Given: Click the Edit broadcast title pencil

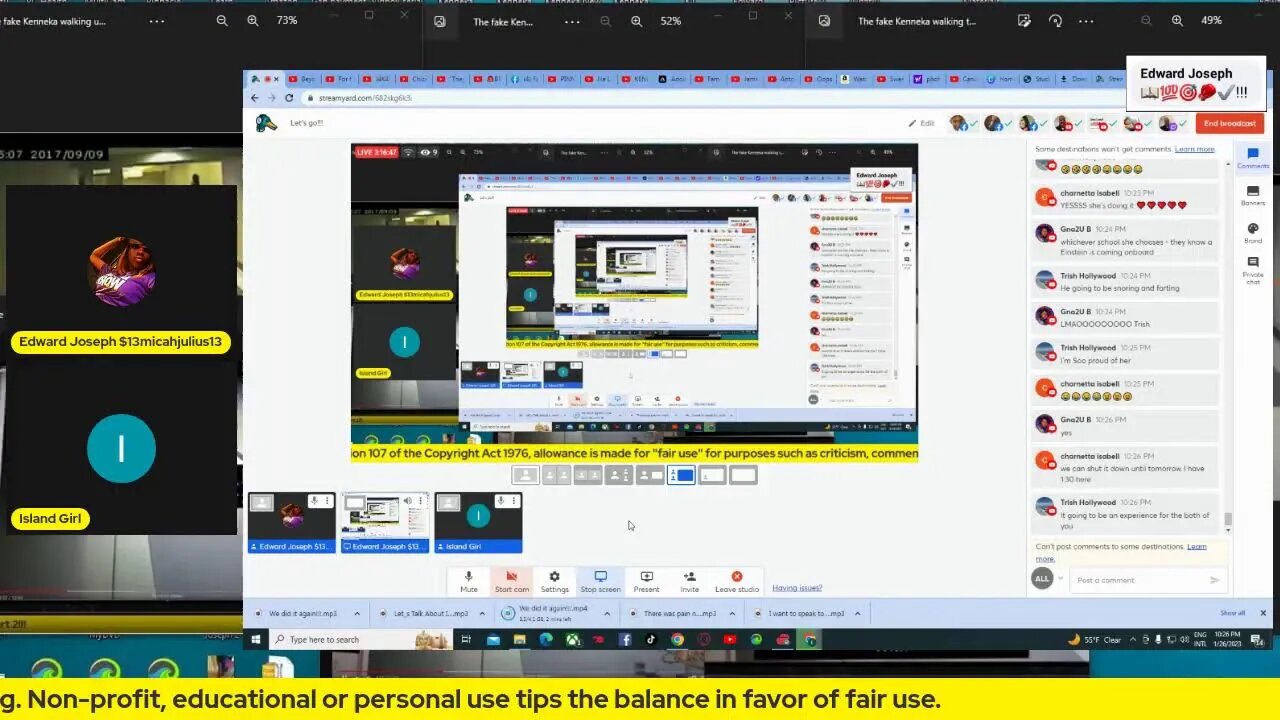Looking at the screenshot, I should click(921, 123).
